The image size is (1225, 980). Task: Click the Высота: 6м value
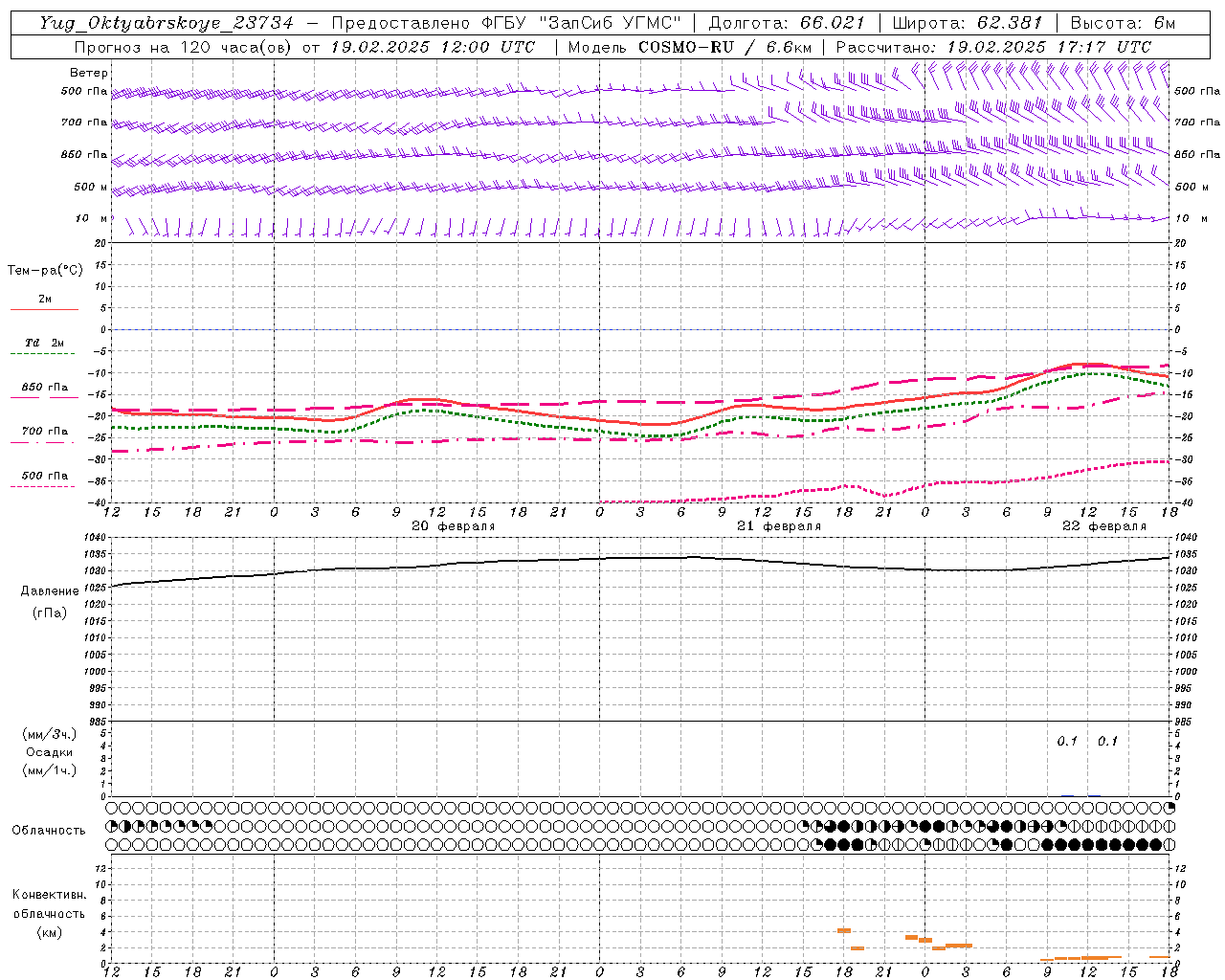point(1123,23)
